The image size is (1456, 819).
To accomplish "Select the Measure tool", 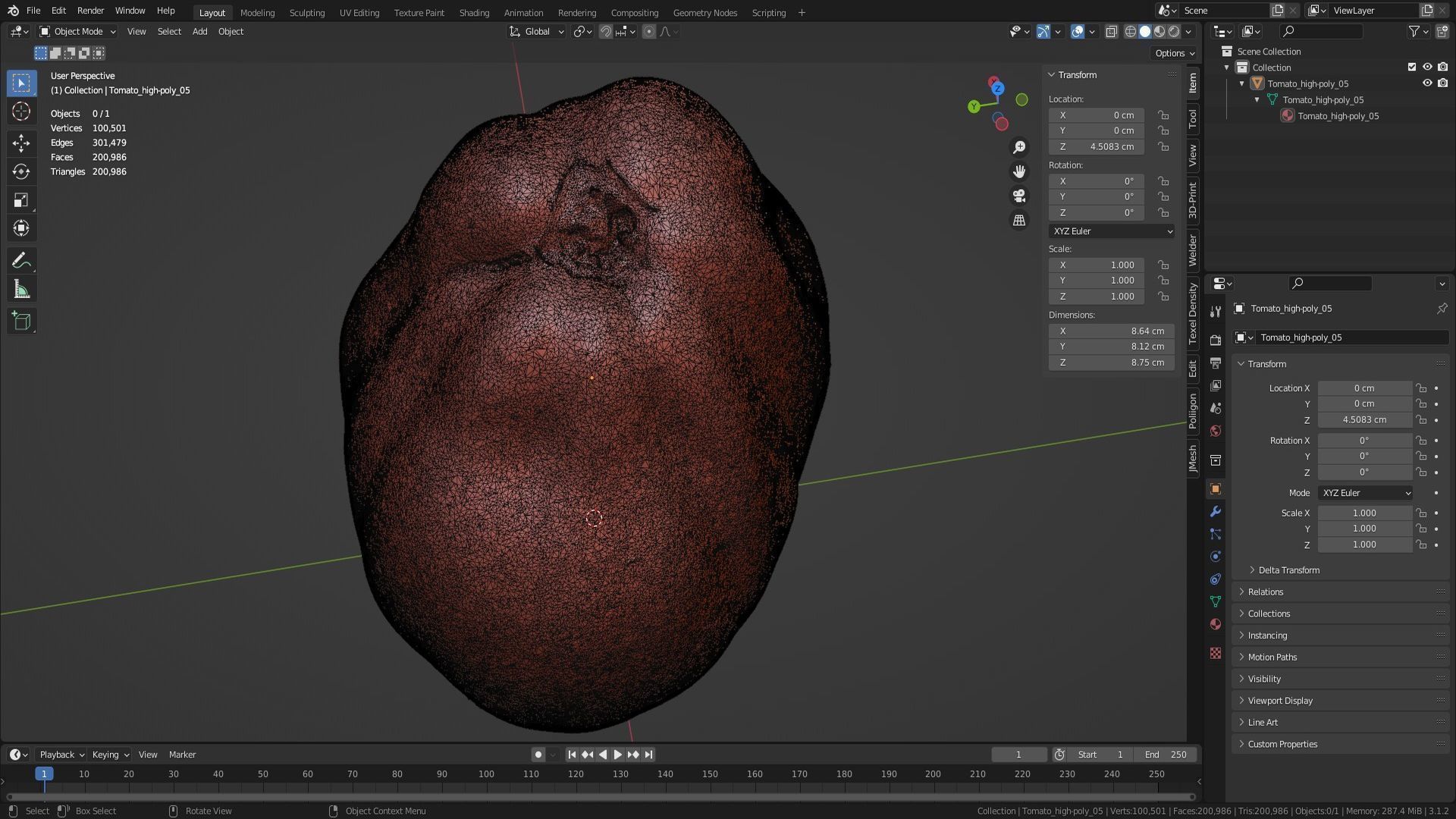I will point(21,290).
